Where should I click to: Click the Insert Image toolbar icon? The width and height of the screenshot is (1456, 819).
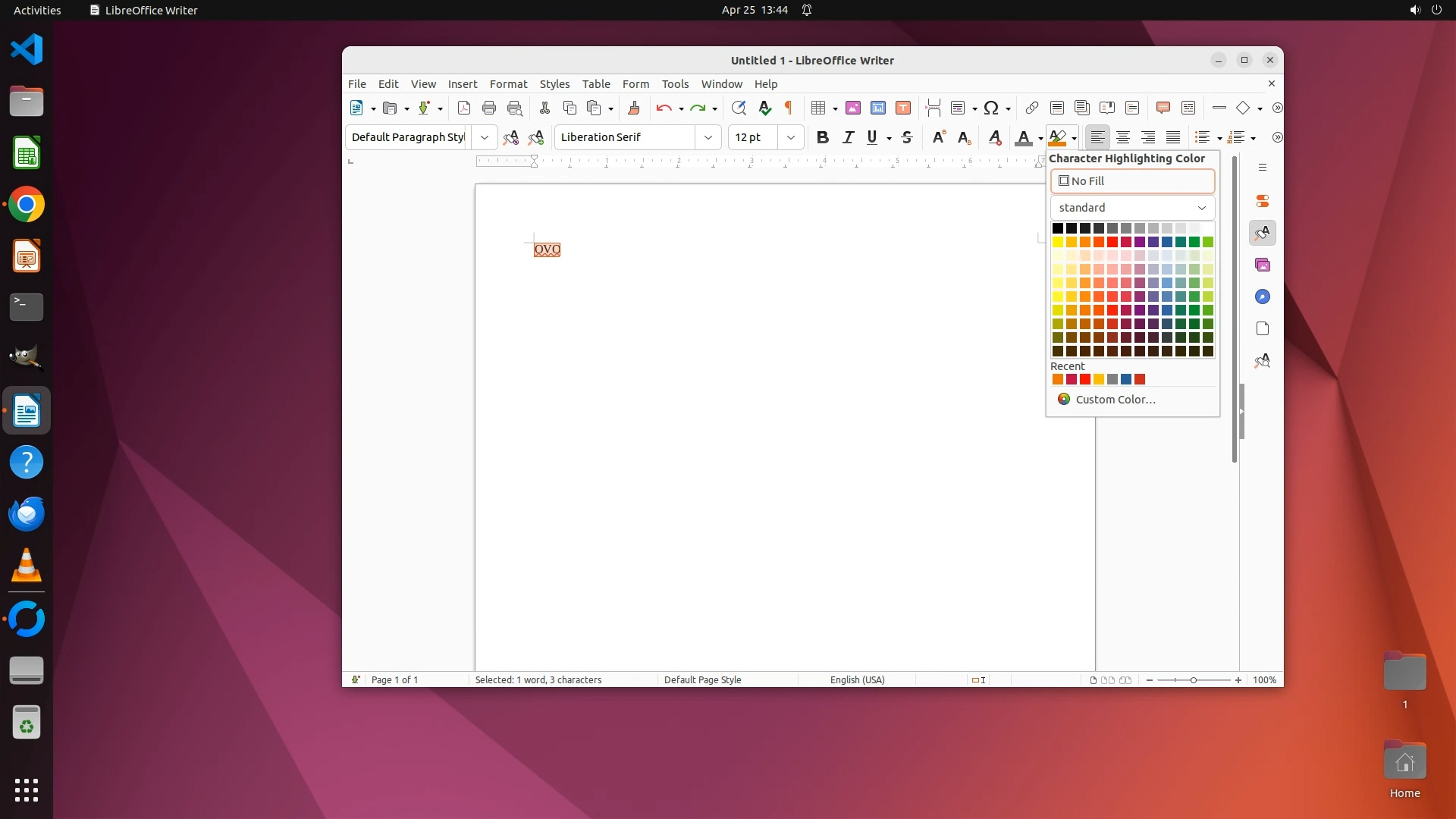pos(853,108)
